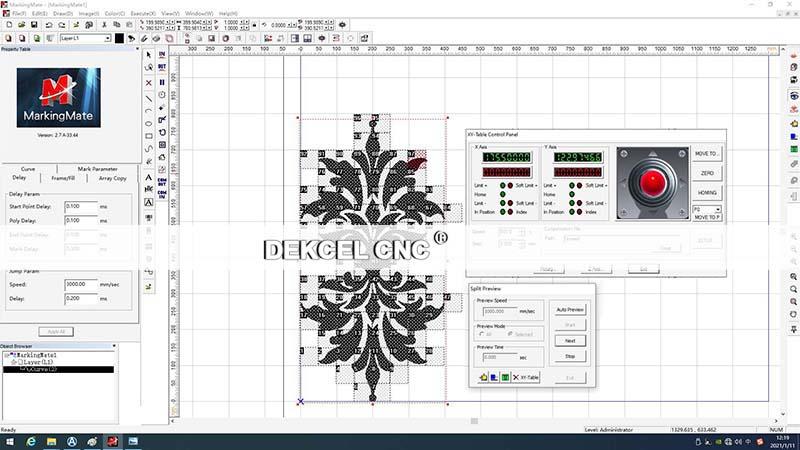
Task: Select the Ellipse drawing tool
Action: point(148,123)
